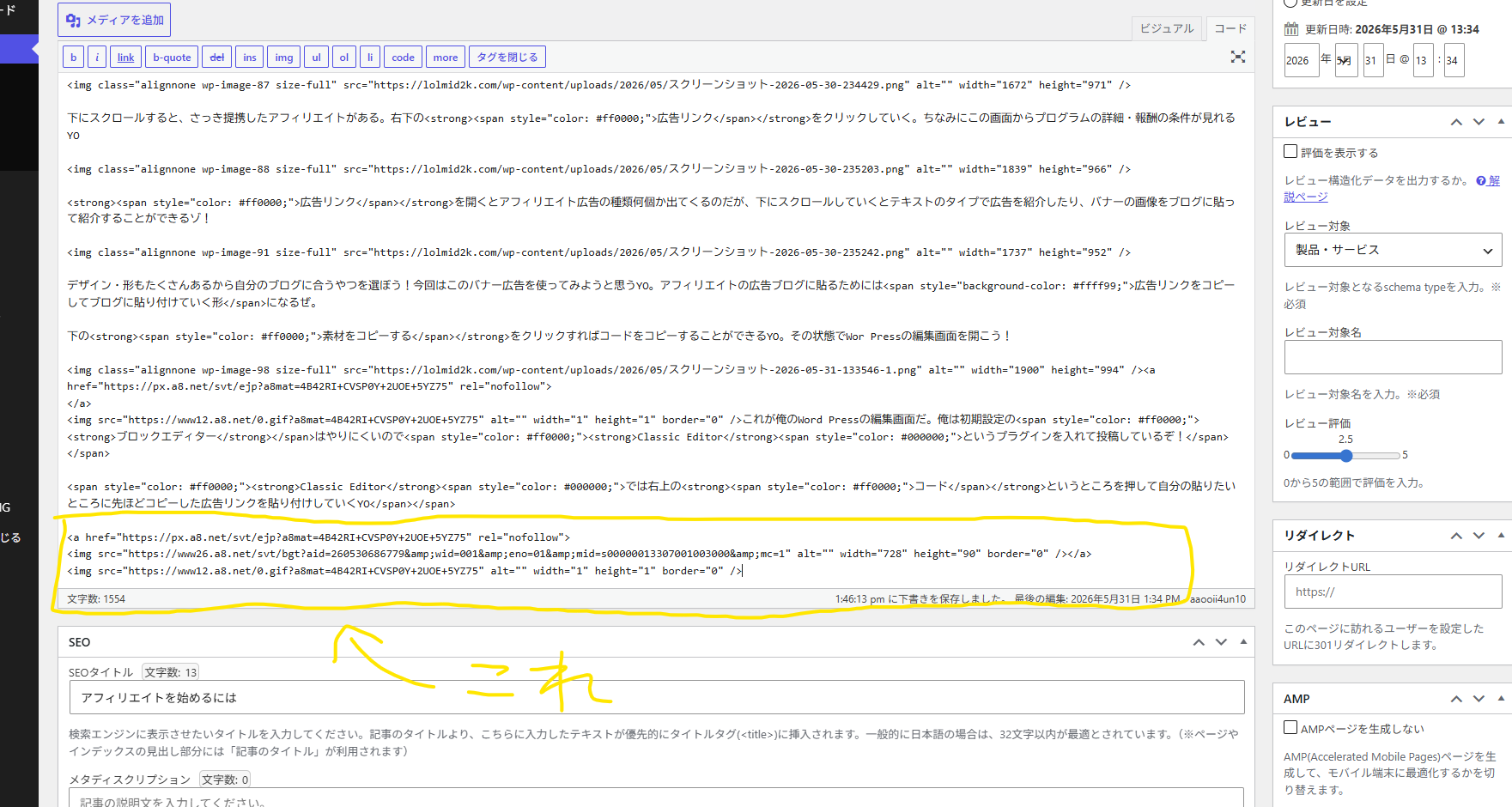Screen dimensions: 1512x807
Task: Click the メタディスクリプション 文字数: 0 counter
Action: click(x=225, y=780)
